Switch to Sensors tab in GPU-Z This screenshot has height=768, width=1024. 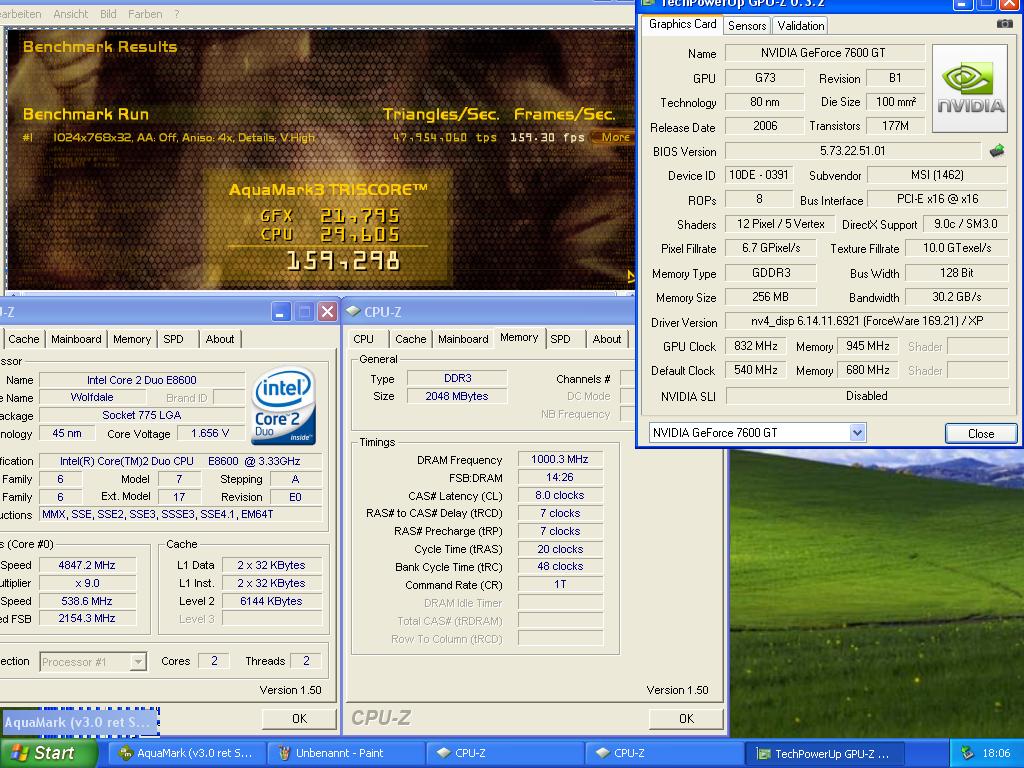pyautogui.click(x=746, y=25)
